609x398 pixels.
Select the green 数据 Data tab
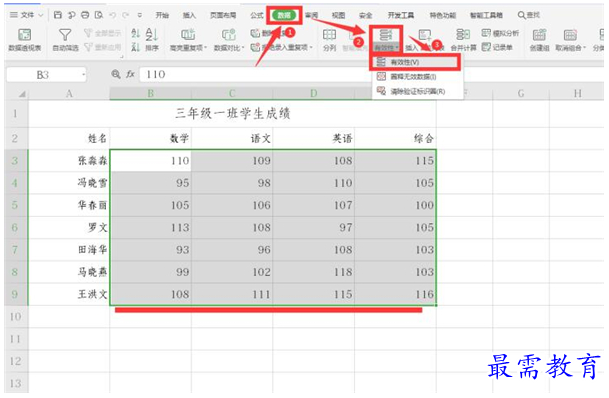coord(284,15)
